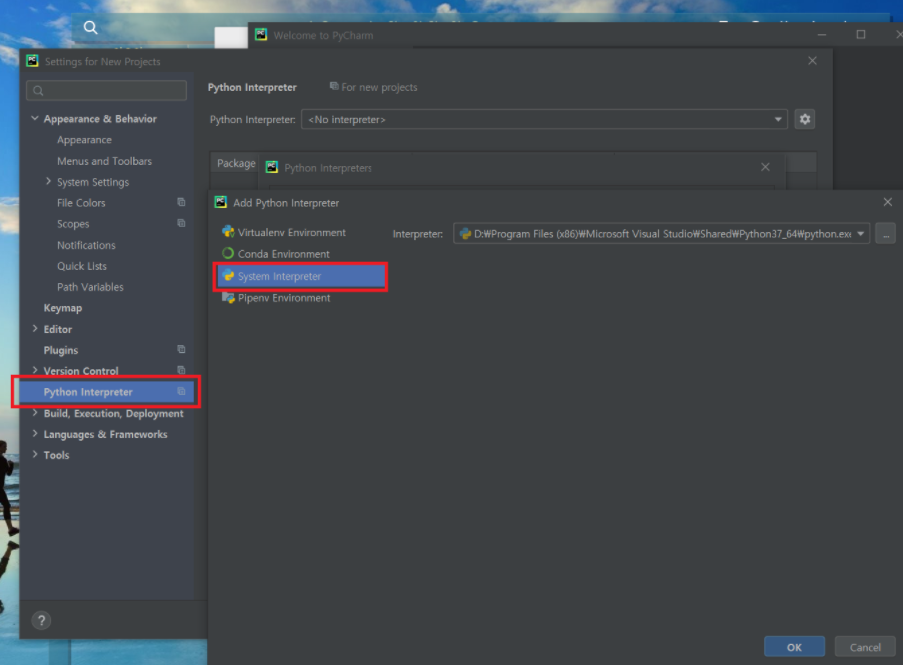Click PyCharm icon in Python Interpreters dialog title

(272, 167)
